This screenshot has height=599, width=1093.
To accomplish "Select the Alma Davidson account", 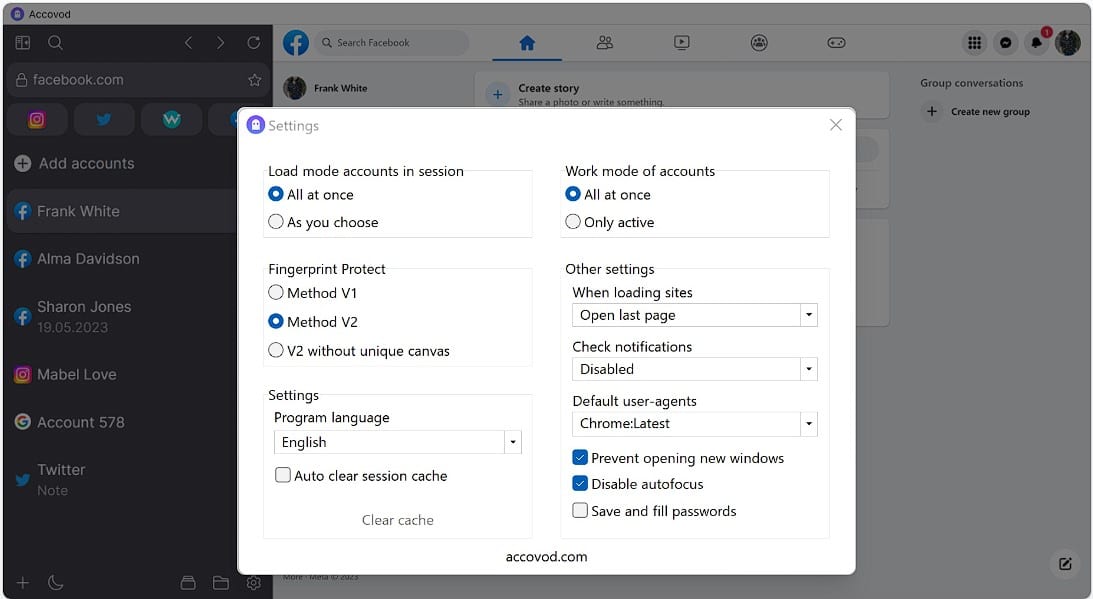I will pos(88,259).
